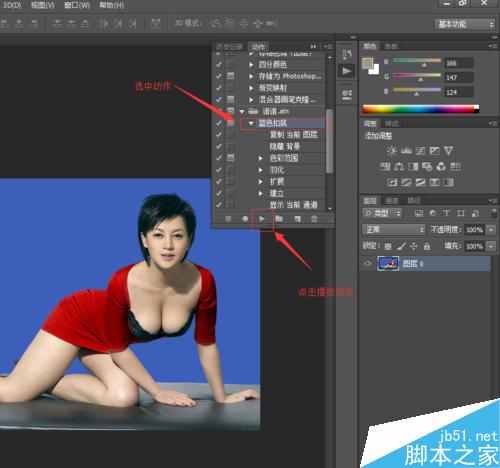Create a new action in Actions panel

tap(297, 219)
